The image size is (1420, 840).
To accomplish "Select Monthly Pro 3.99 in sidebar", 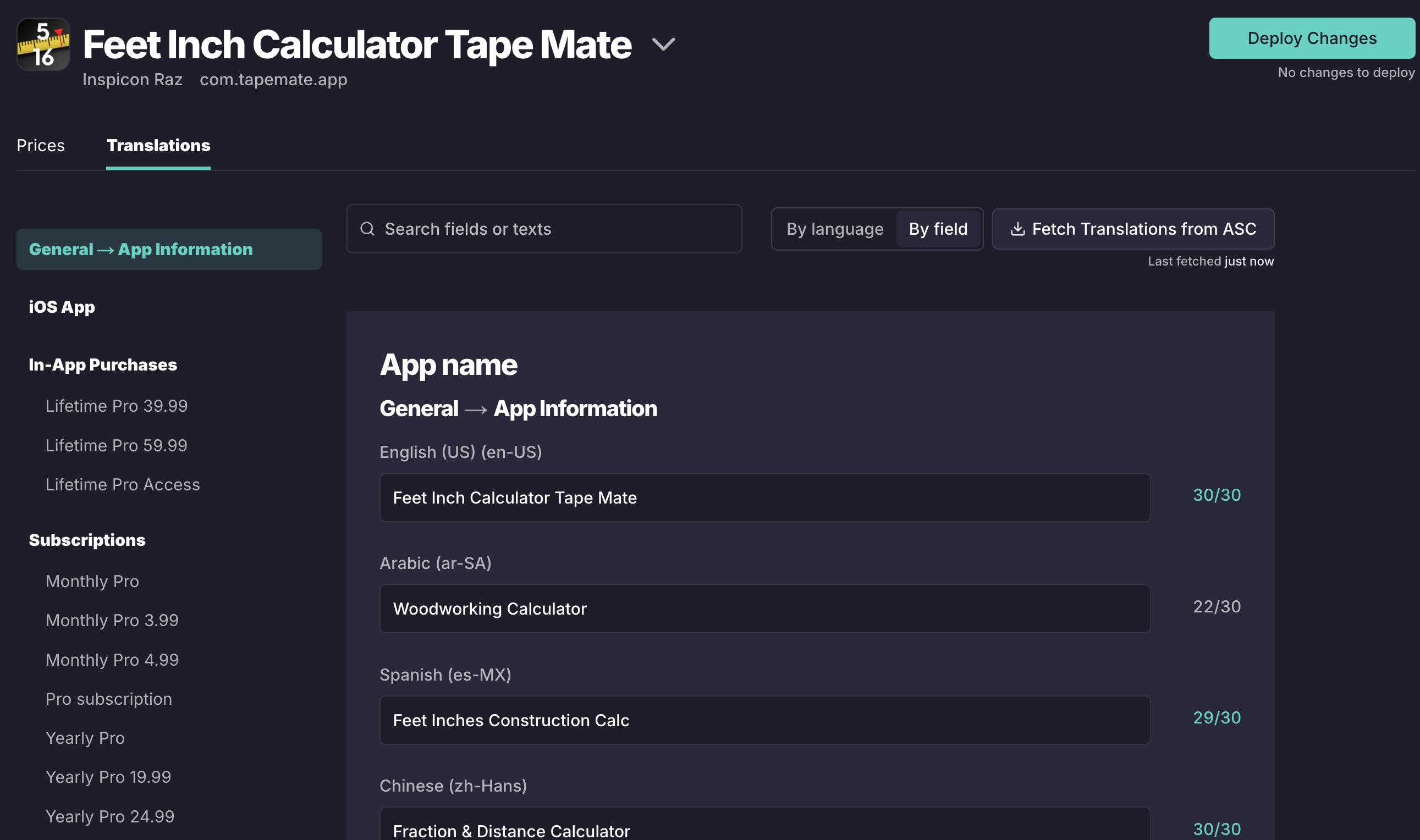I will 112,620.
